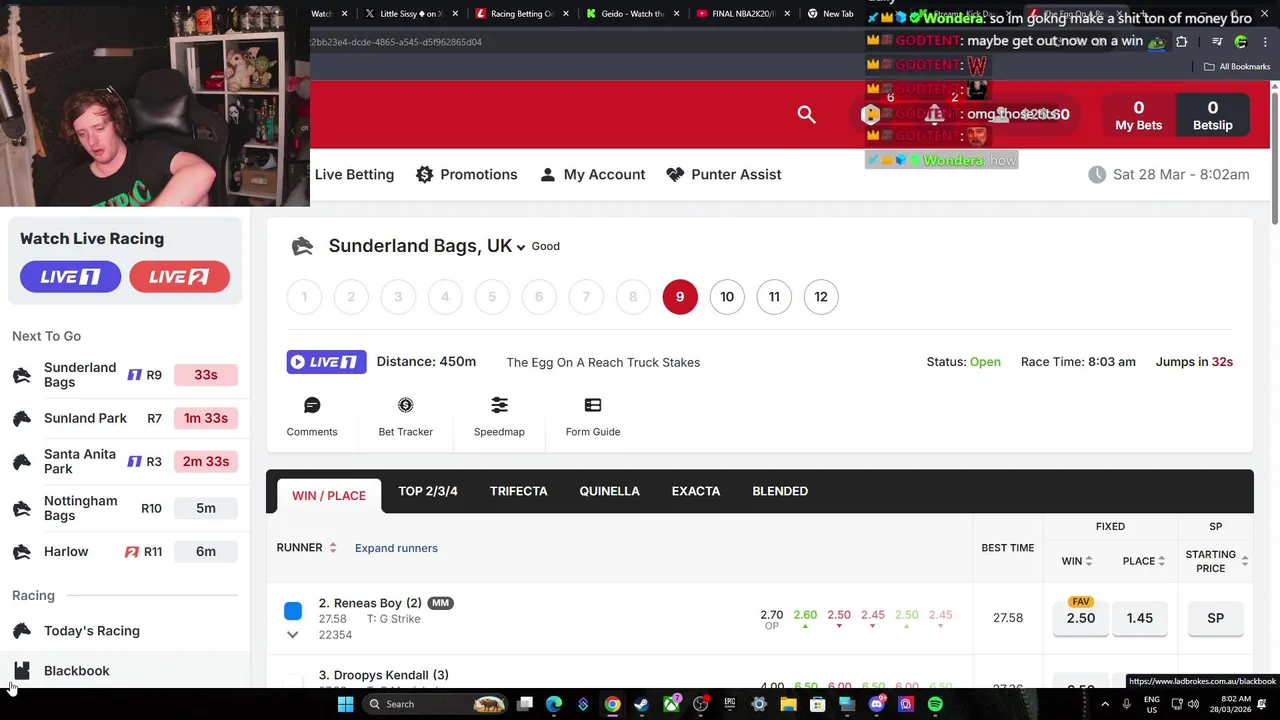Open Nottingham Bags R10 race

tap(125, 508)
